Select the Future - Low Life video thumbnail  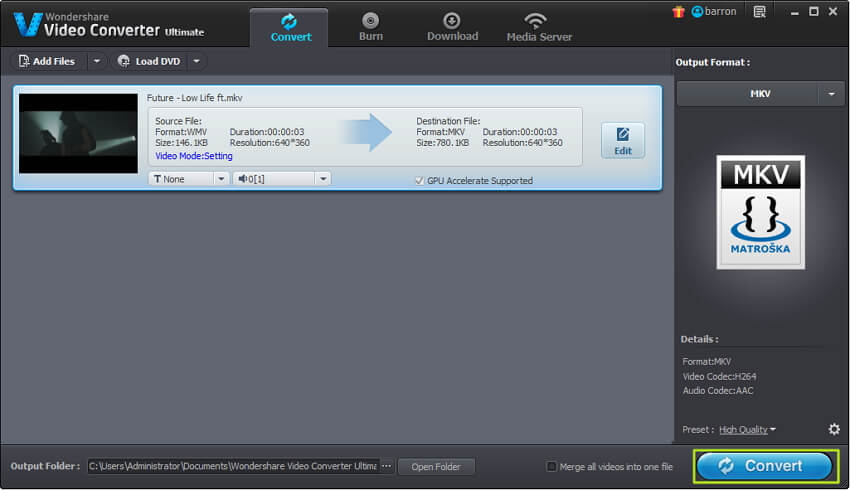pyautogui.click(x=78, y=133)
